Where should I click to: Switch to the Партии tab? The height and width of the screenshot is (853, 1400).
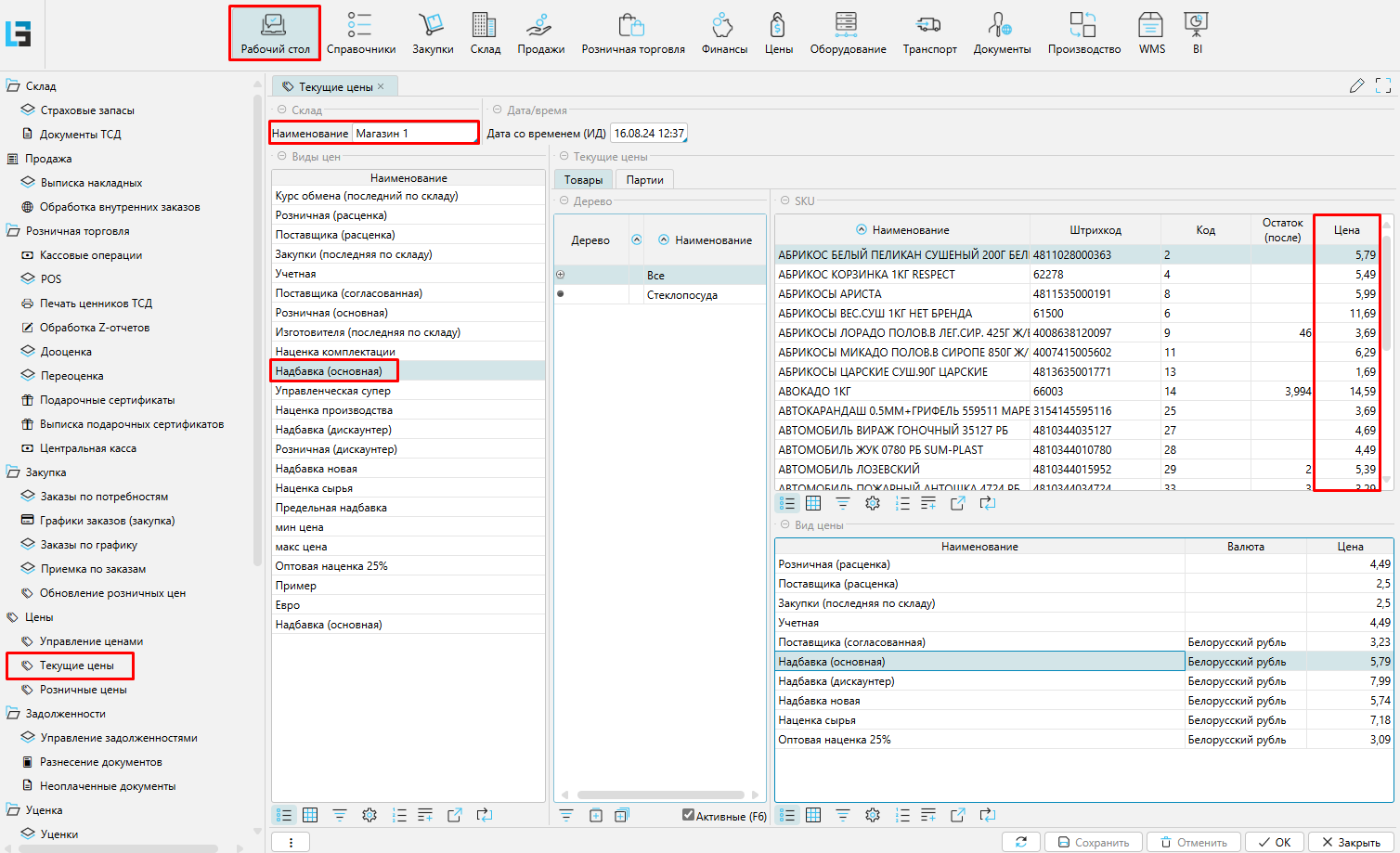point(644,180)
